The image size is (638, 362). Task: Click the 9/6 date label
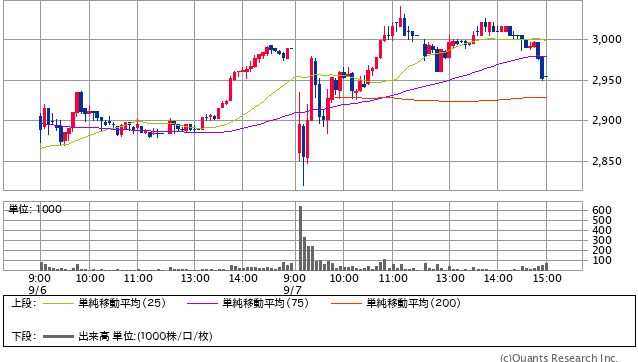(37, 290)
